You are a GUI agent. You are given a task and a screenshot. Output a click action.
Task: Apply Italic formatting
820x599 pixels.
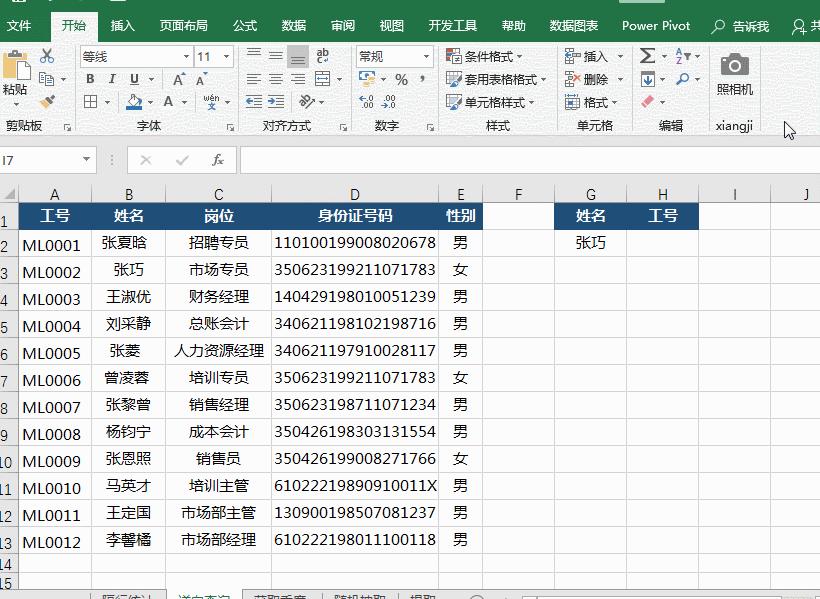pos(112,78)
